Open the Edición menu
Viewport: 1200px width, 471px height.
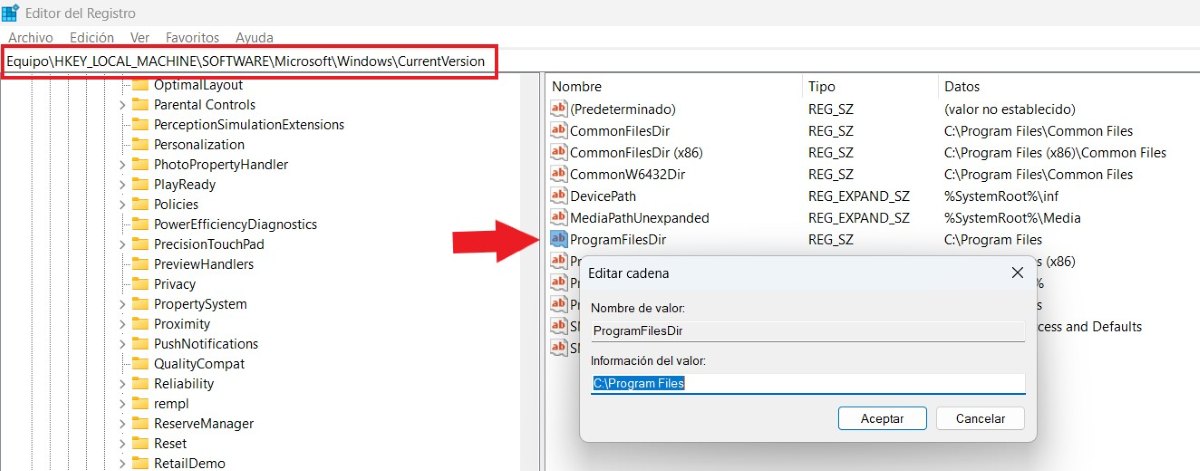point(92,37)
